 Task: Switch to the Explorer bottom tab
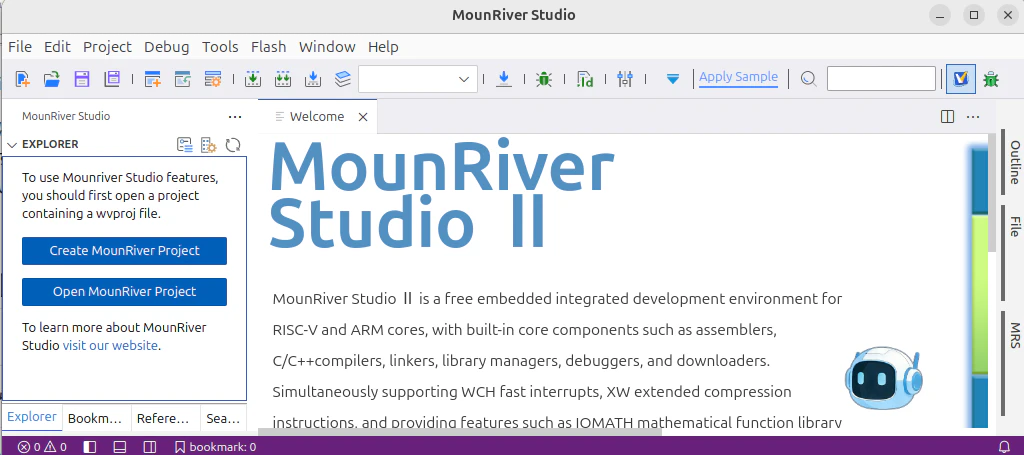32,417
